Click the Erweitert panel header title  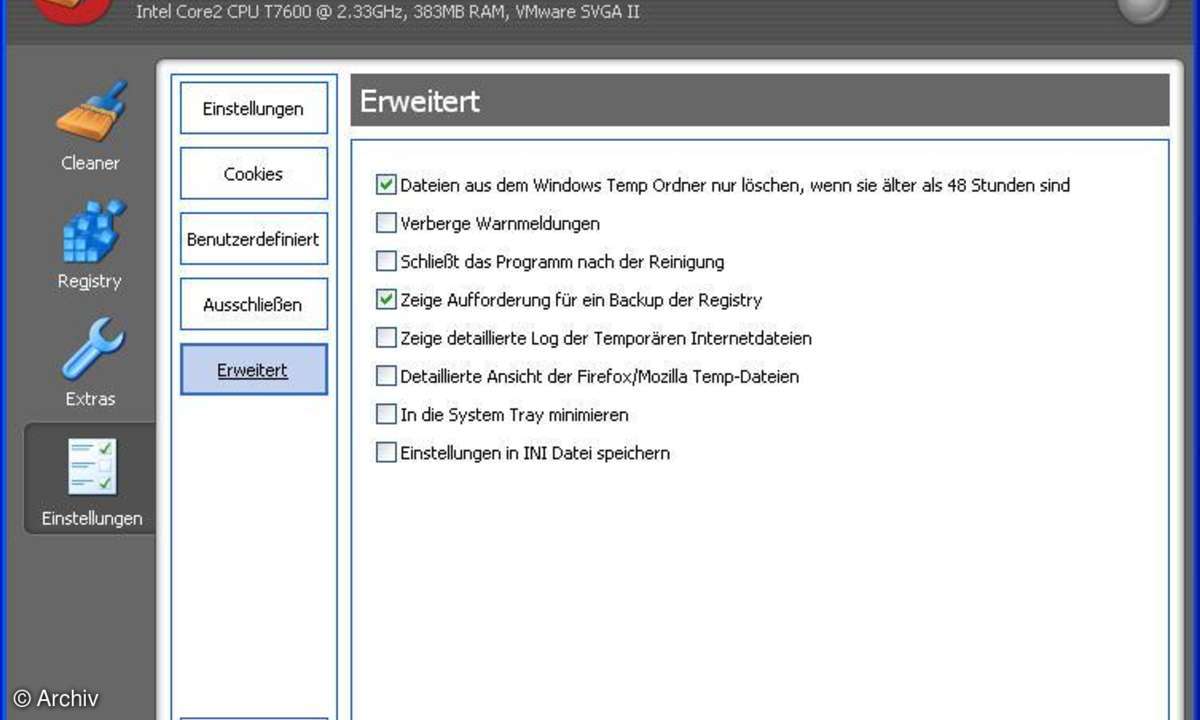pyautogui.click(x=420, y=101)
